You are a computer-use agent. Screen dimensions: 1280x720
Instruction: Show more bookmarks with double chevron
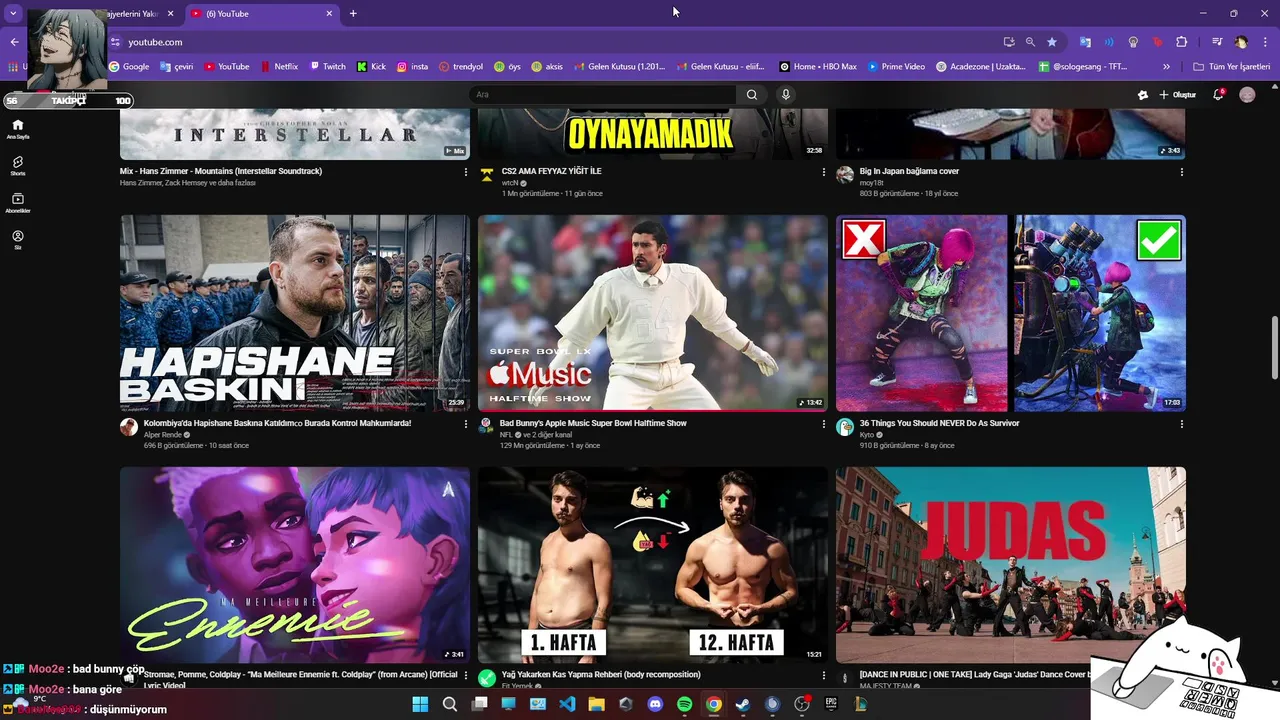[1166, 67]
